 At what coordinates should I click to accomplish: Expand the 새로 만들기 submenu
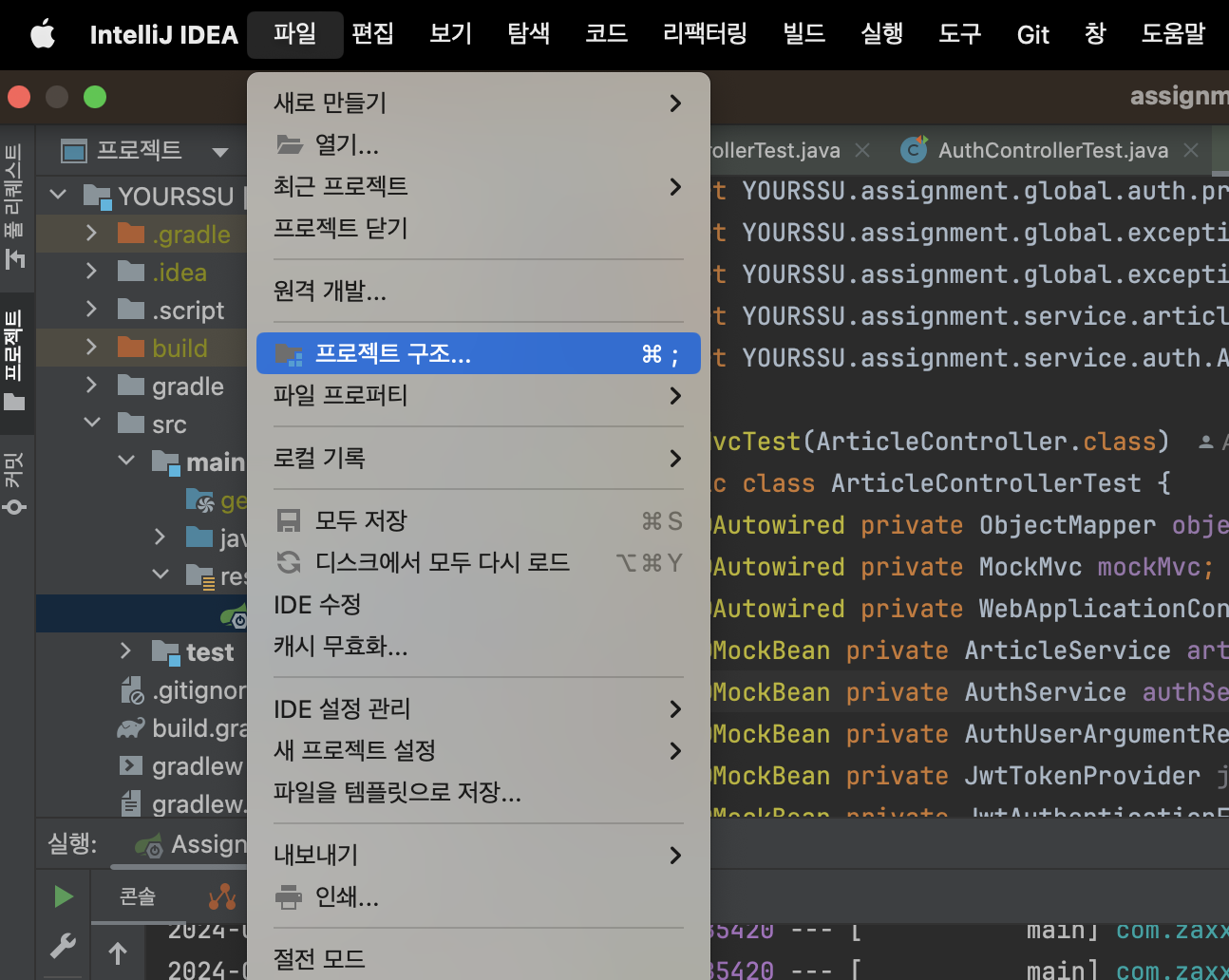(479, 103)
